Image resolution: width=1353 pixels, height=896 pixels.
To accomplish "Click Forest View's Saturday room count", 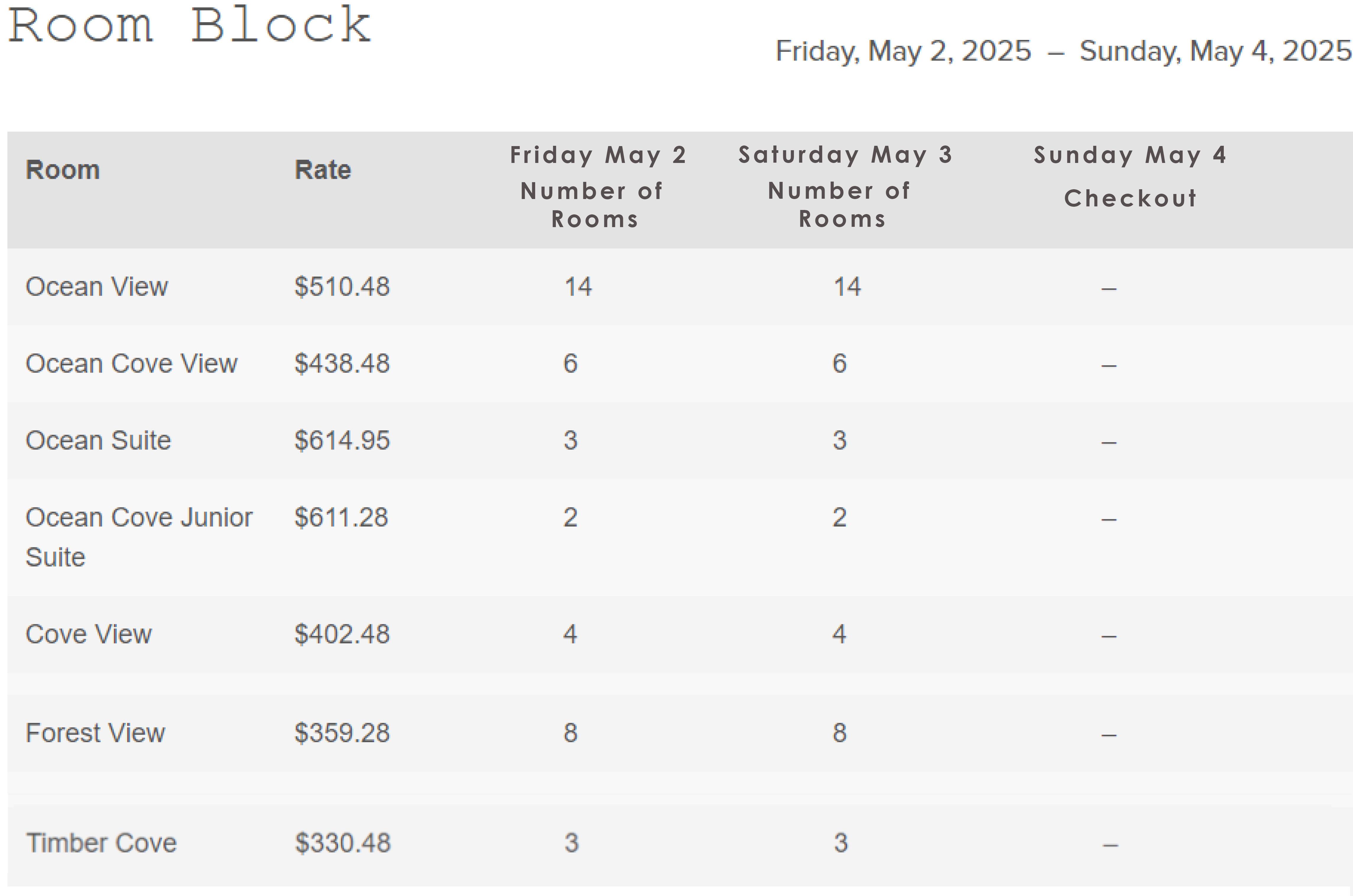I will pos(839,733).
